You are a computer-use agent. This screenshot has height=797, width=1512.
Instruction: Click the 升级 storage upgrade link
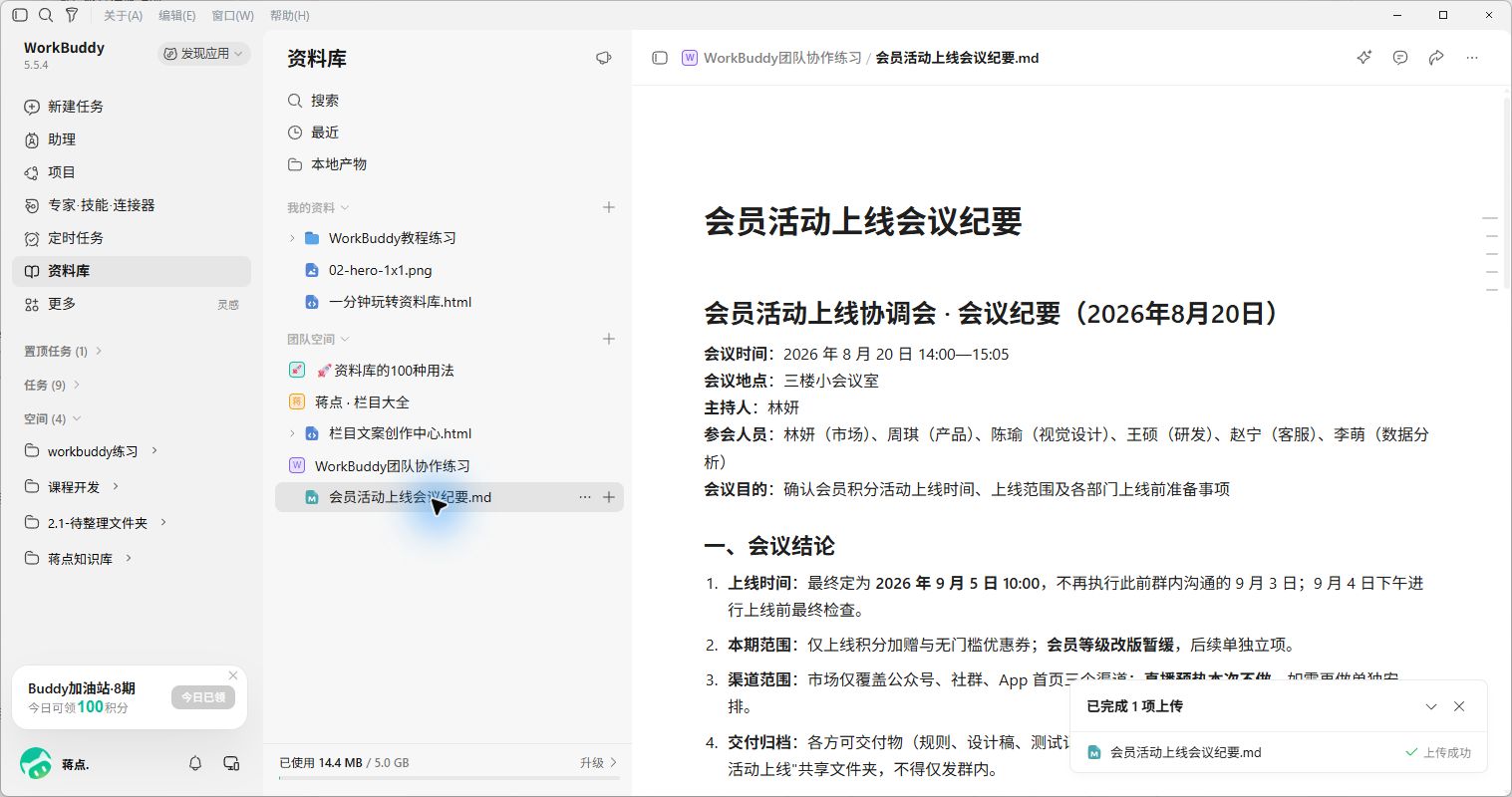(598, 763)
